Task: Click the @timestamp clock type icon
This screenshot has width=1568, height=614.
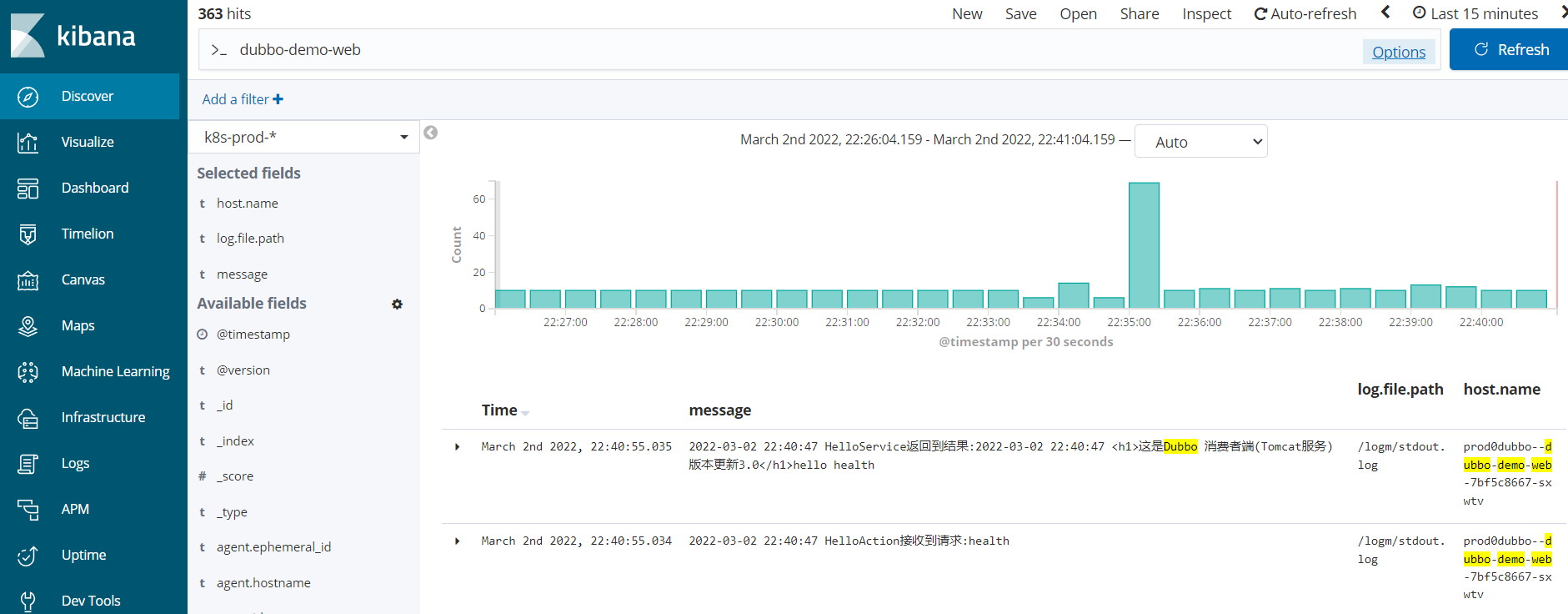Action: point(202,335)
